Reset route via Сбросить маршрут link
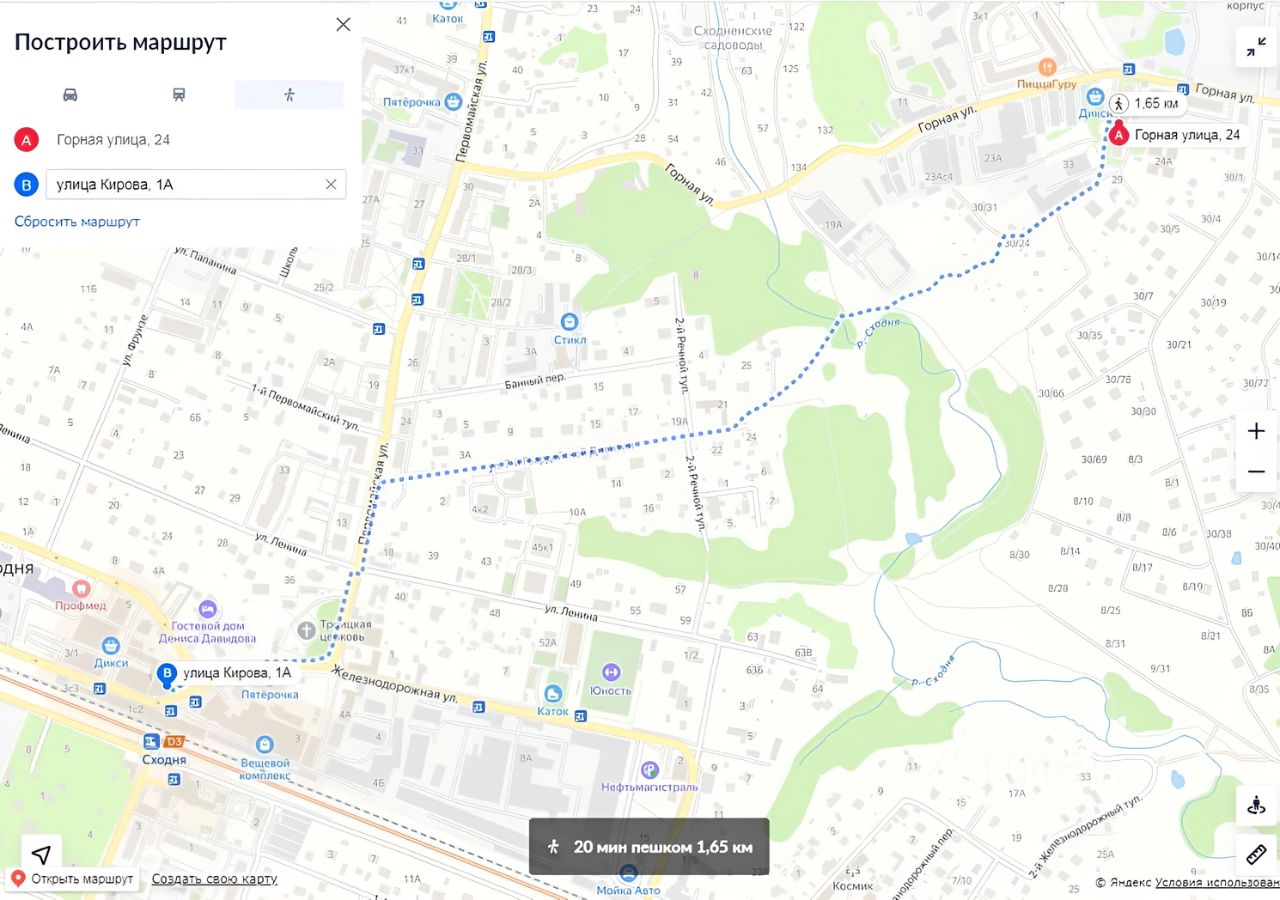Image resolution: width=1280 pixels, height=900 pixels. [x=77, y=221]
